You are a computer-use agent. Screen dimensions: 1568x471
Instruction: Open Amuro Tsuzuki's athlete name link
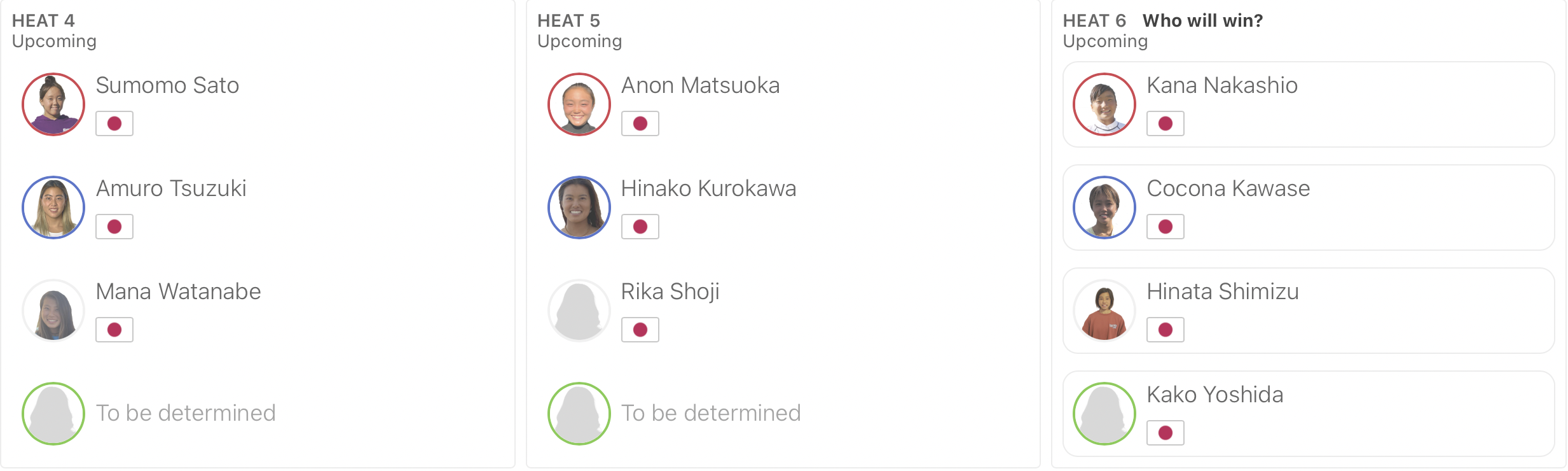point(171,188)
